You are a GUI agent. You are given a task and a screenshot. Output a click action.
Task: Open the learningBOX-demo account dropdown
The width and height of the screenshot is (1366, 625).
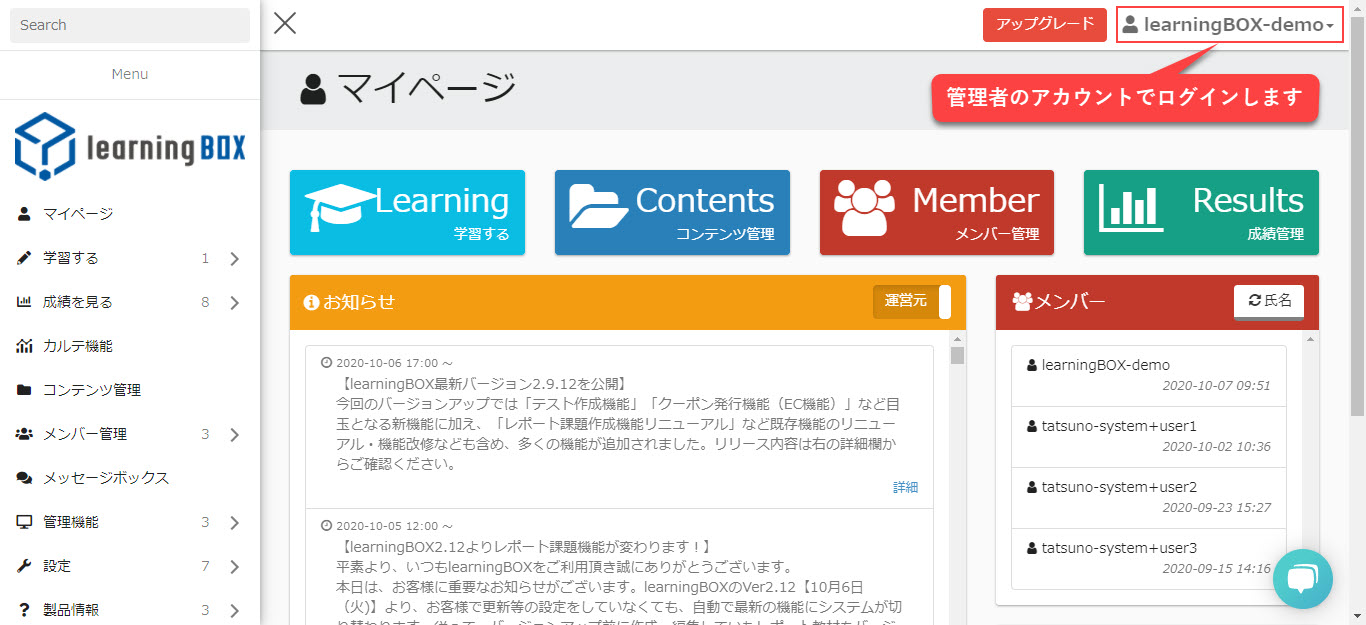pos(1229,25)
